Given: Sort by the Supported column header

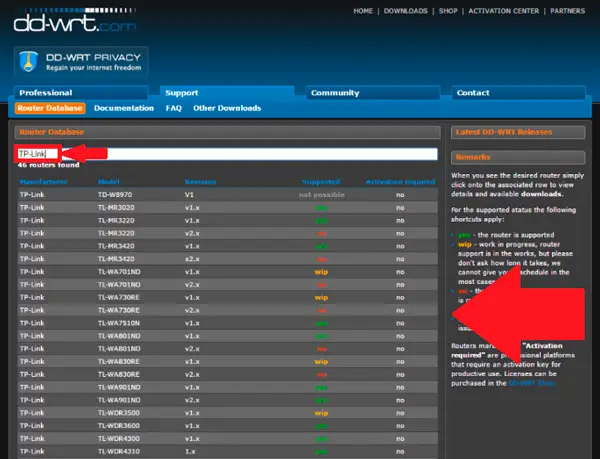Looking at the screenshot, I should pyautogui.click(x=321, y=182).
